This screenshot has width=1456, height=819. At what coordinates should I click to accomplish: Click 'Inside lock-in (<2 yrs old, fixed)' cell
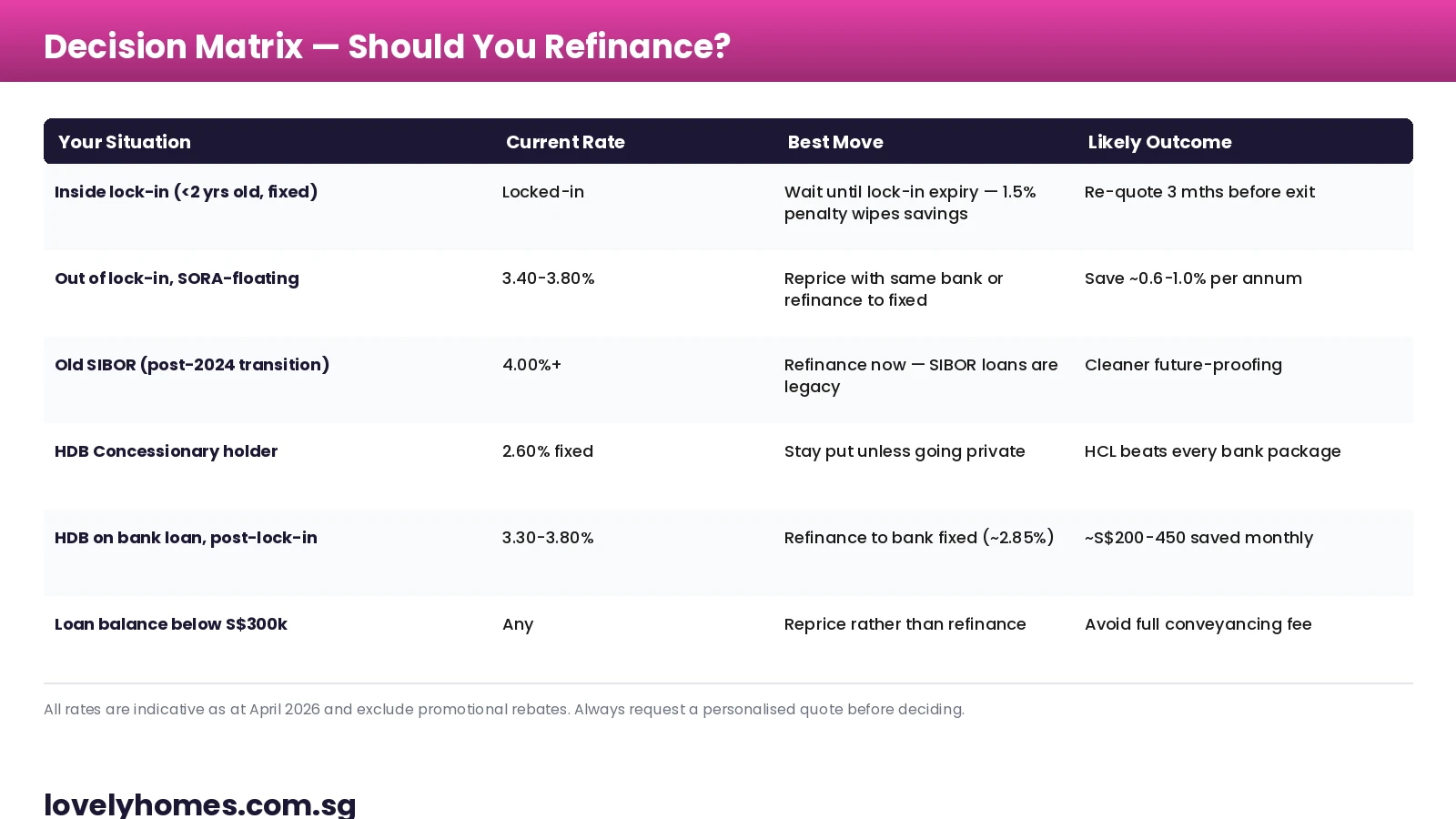[x=186, y=192]
